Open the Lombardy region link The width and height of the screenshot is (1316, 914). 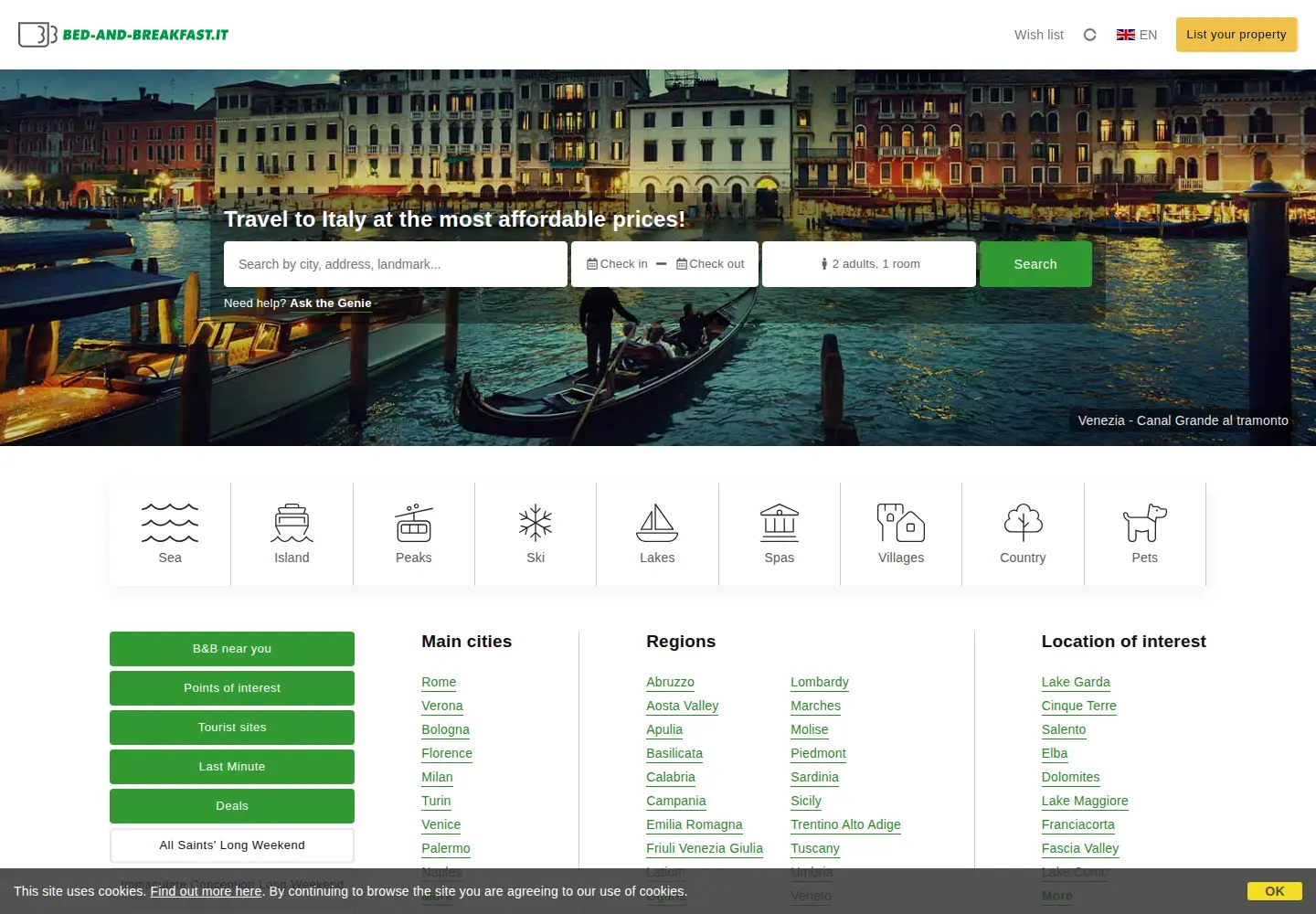(820, 682)
